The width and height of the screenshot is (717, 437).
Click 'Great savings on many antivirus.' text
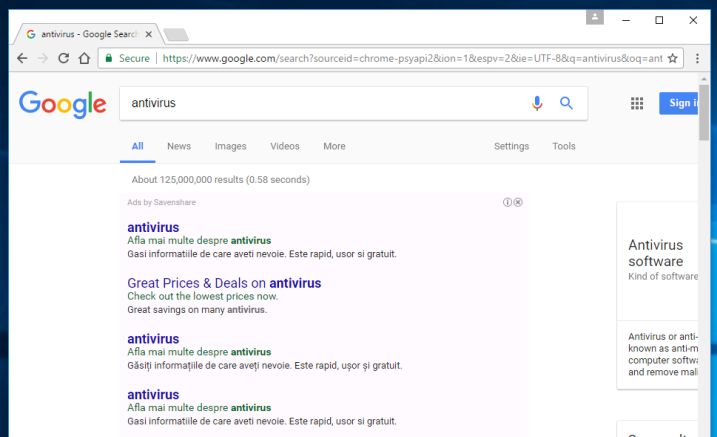pos(197,309)
